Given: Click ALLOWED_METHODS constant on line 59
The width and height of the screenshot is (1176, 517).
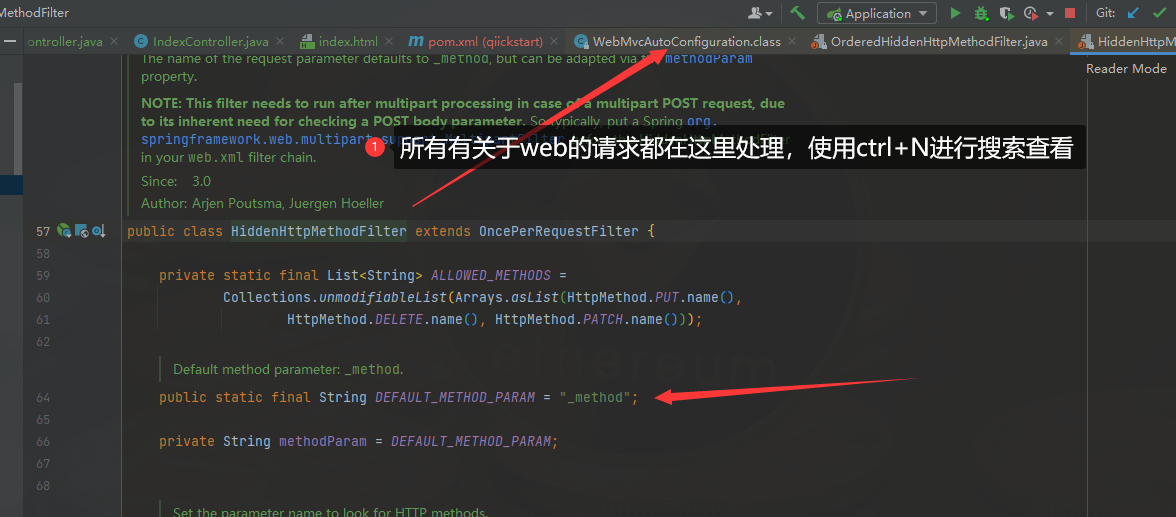Looking at the screenshot, I should [491, 275].
